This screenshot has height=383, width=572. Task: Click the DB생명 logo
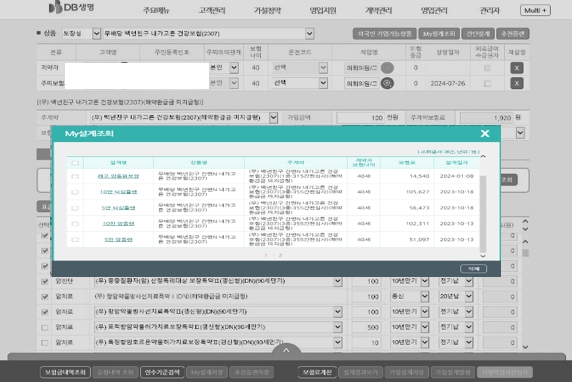pyautogui.click(x=72, y=7)
